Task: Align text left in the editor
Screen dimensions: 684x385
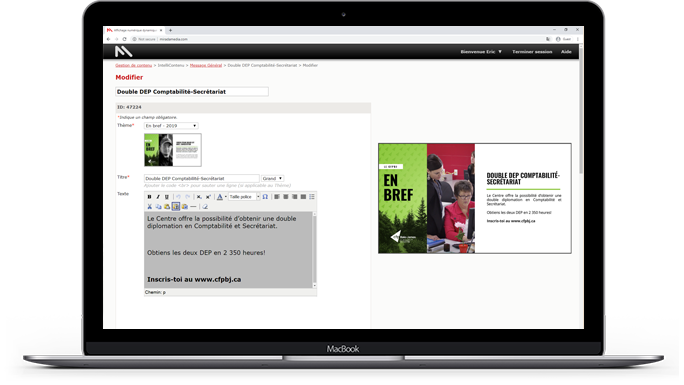Action: coord(277,197)
